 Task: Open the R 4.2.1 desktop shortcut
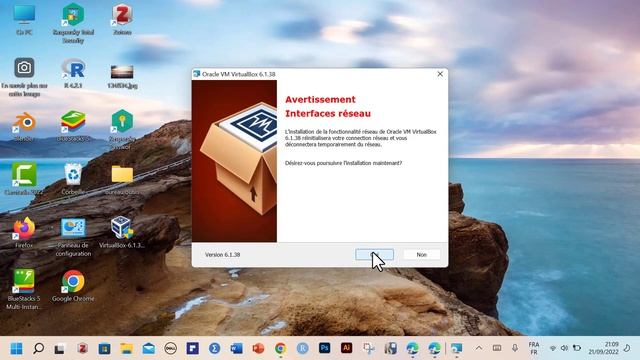pyautogui.click(x=73, y=74)
